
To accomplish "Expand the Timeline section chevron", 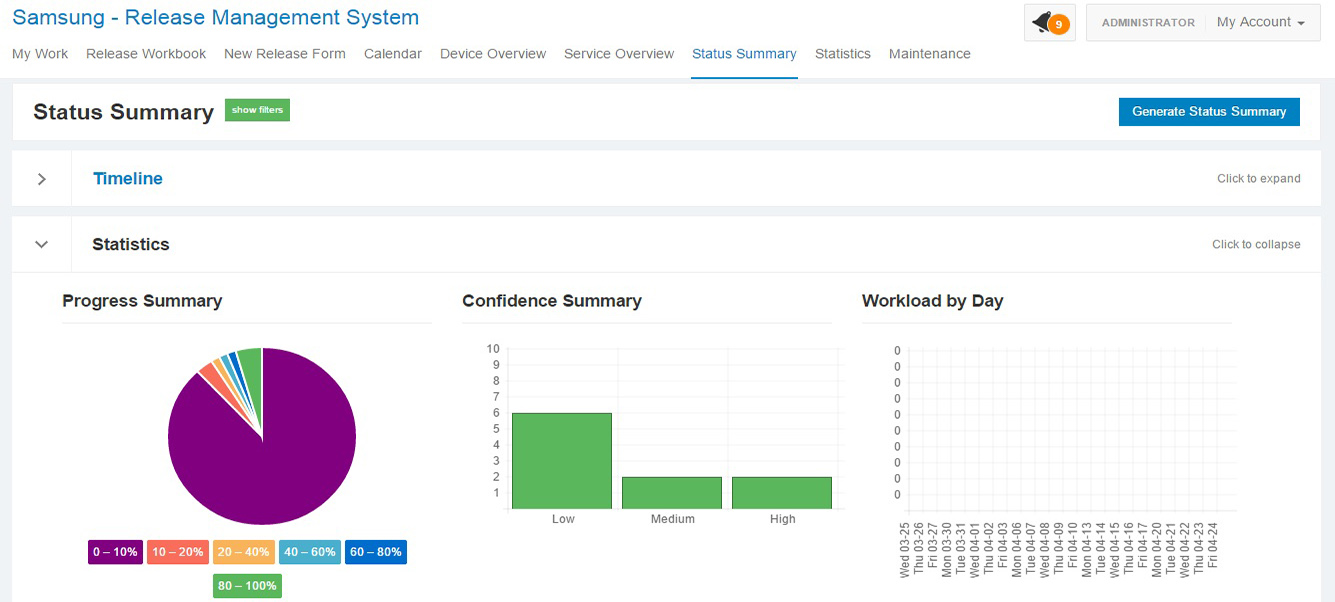I will (x=42, y=179).
